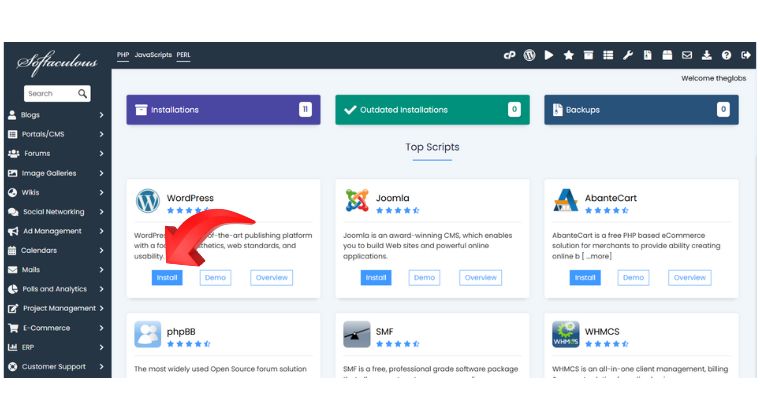Open Project Management menu item
760x420 pixels.
click(56, 309)
